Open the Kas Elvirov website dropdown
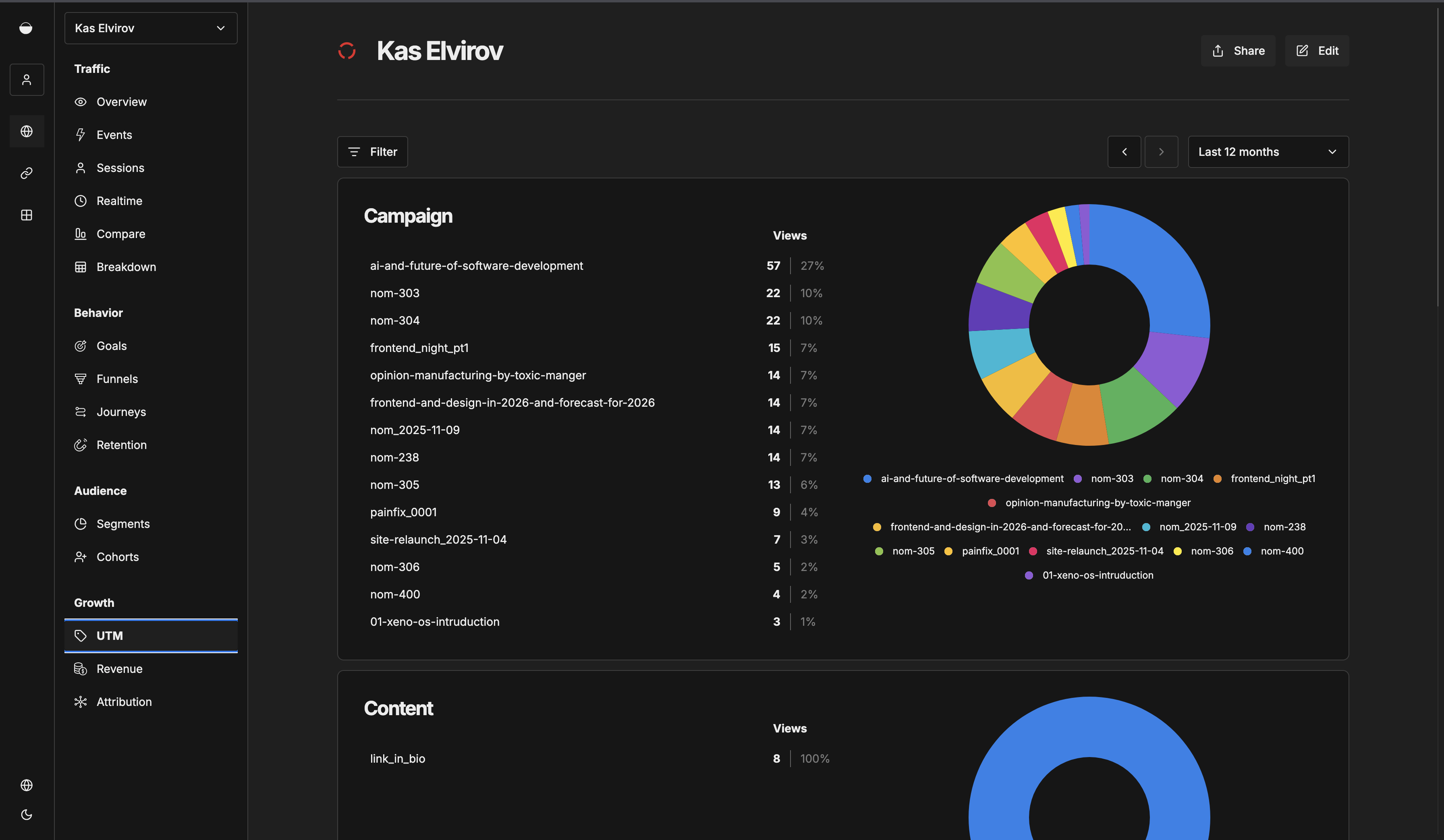Screen dimensions: 1444x840 click(x=151, y=28)
